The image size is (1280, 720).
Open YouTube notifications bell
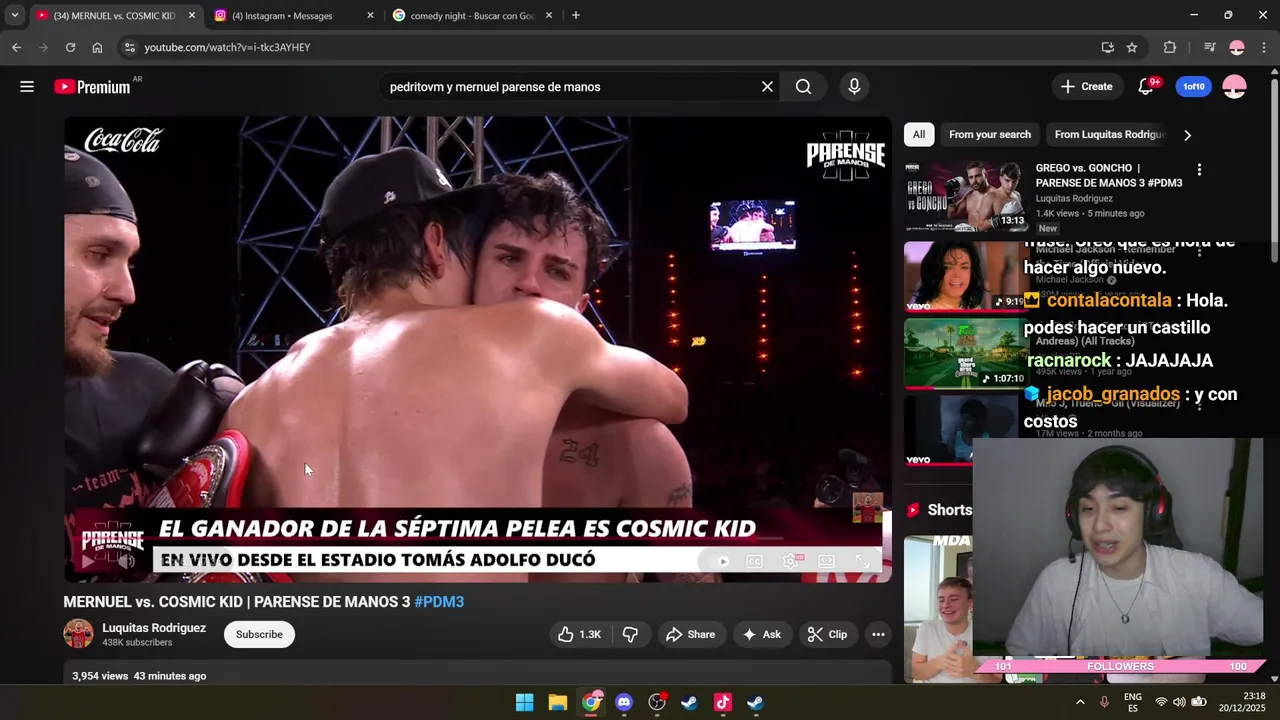coord(1146,87)
